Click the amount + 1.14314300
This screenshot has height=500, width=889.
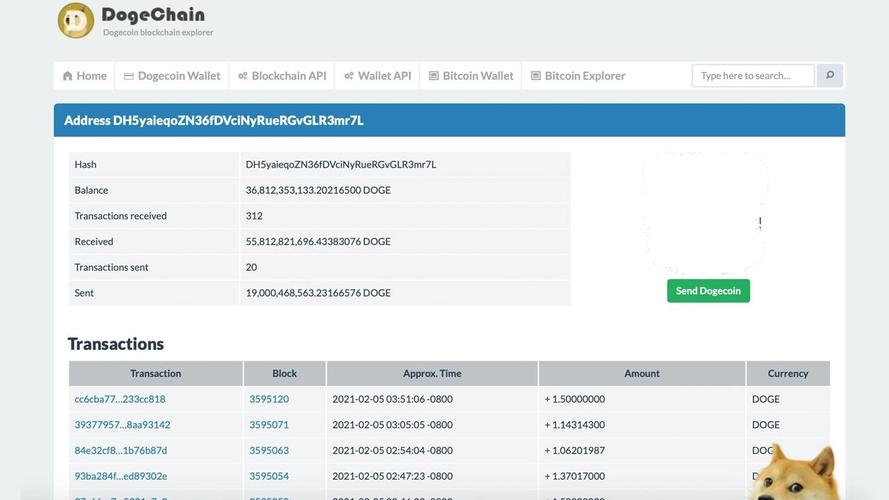[575, 425]
